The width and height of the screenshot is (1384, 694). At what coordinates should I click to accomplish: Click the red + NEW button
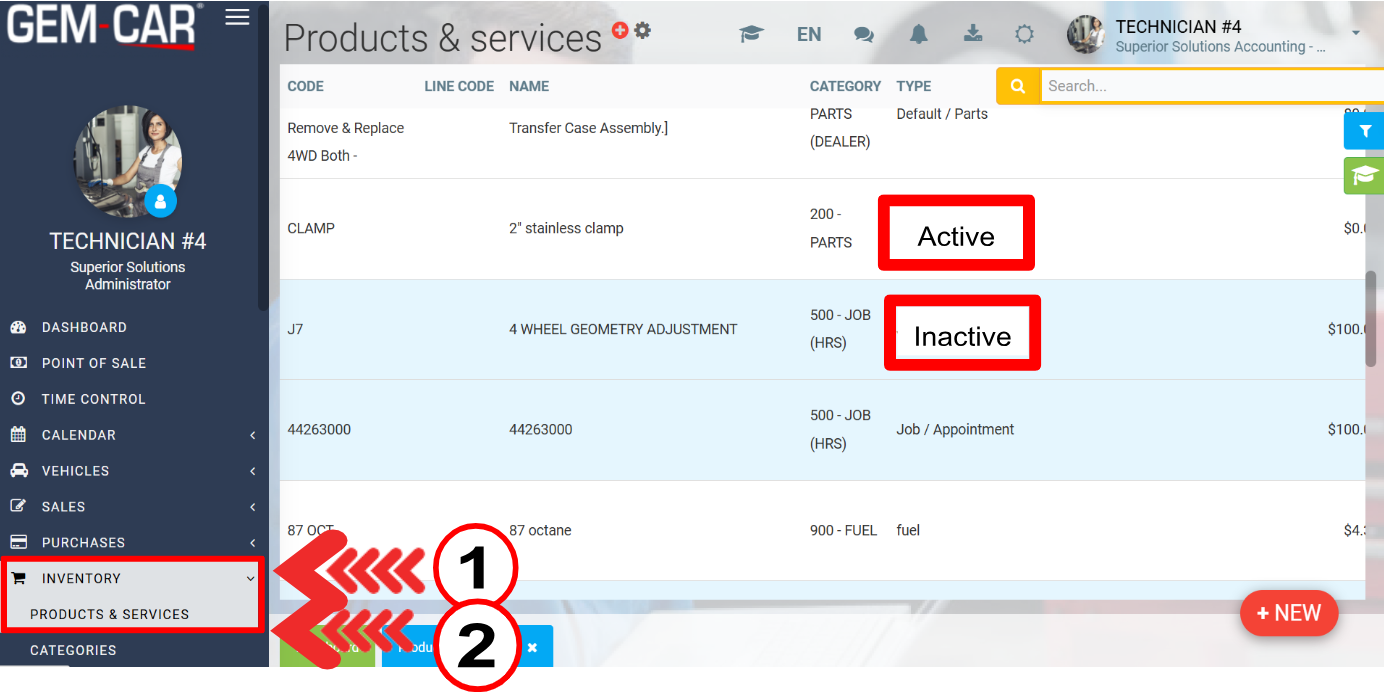point(1288,613)
